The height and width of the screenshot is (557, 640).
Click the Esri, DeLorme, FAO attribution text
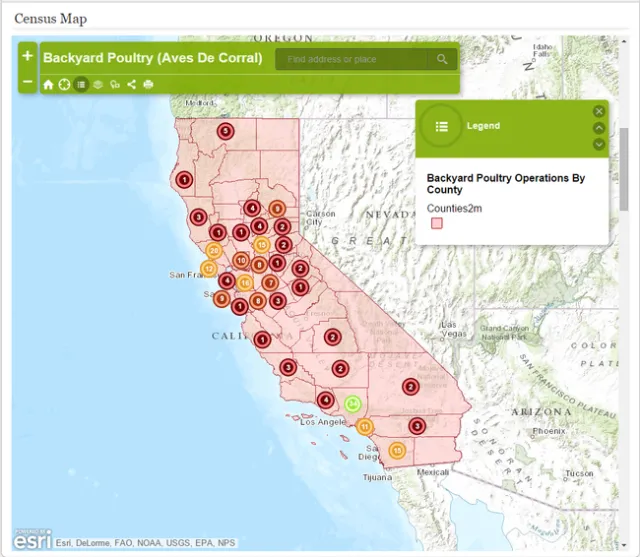point(145,543)
